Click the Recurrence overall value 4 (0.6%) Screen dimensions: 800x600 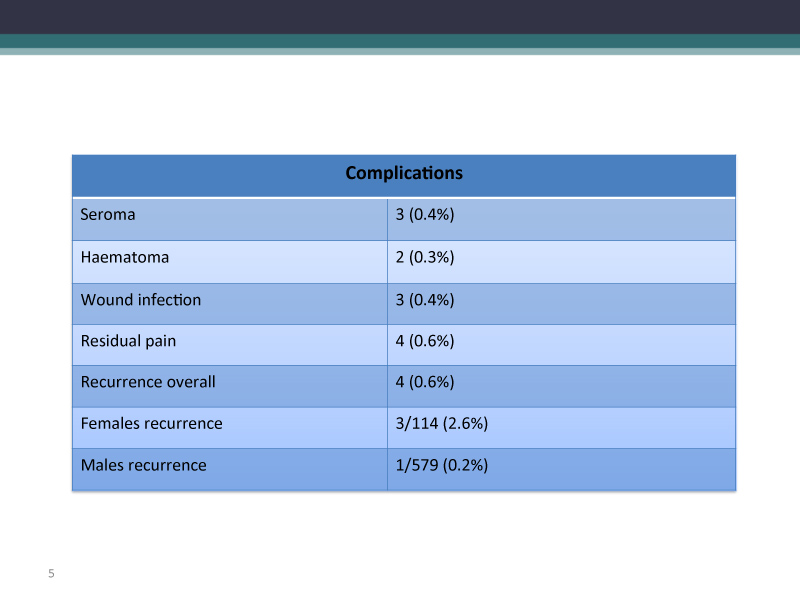point(424,382)
